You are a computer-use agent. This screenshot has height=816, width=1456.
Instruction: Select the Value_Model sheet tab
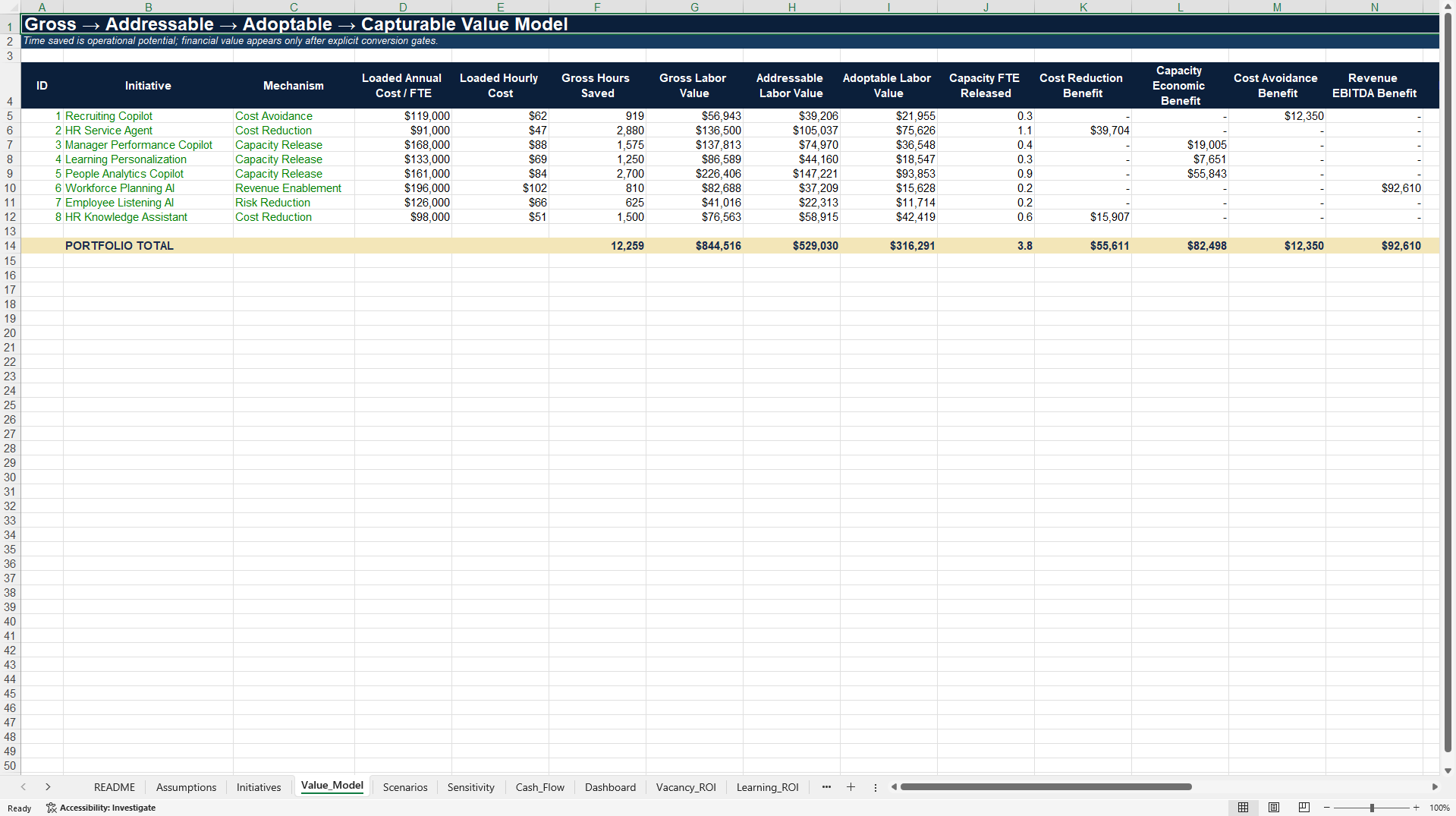click(332, 786)
